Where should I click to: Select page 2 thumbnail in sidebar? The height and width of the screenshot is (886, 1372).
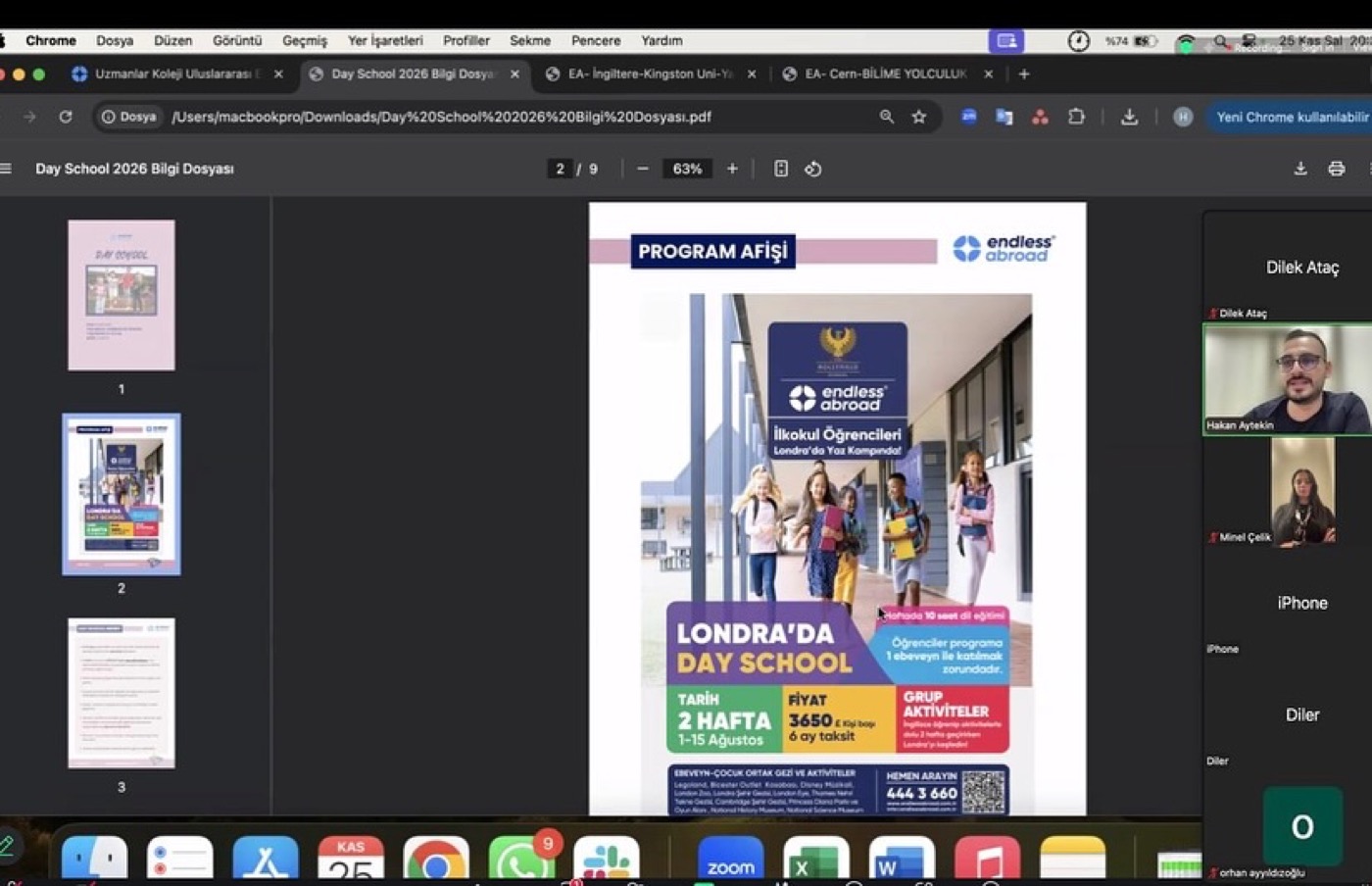point(122,494)
